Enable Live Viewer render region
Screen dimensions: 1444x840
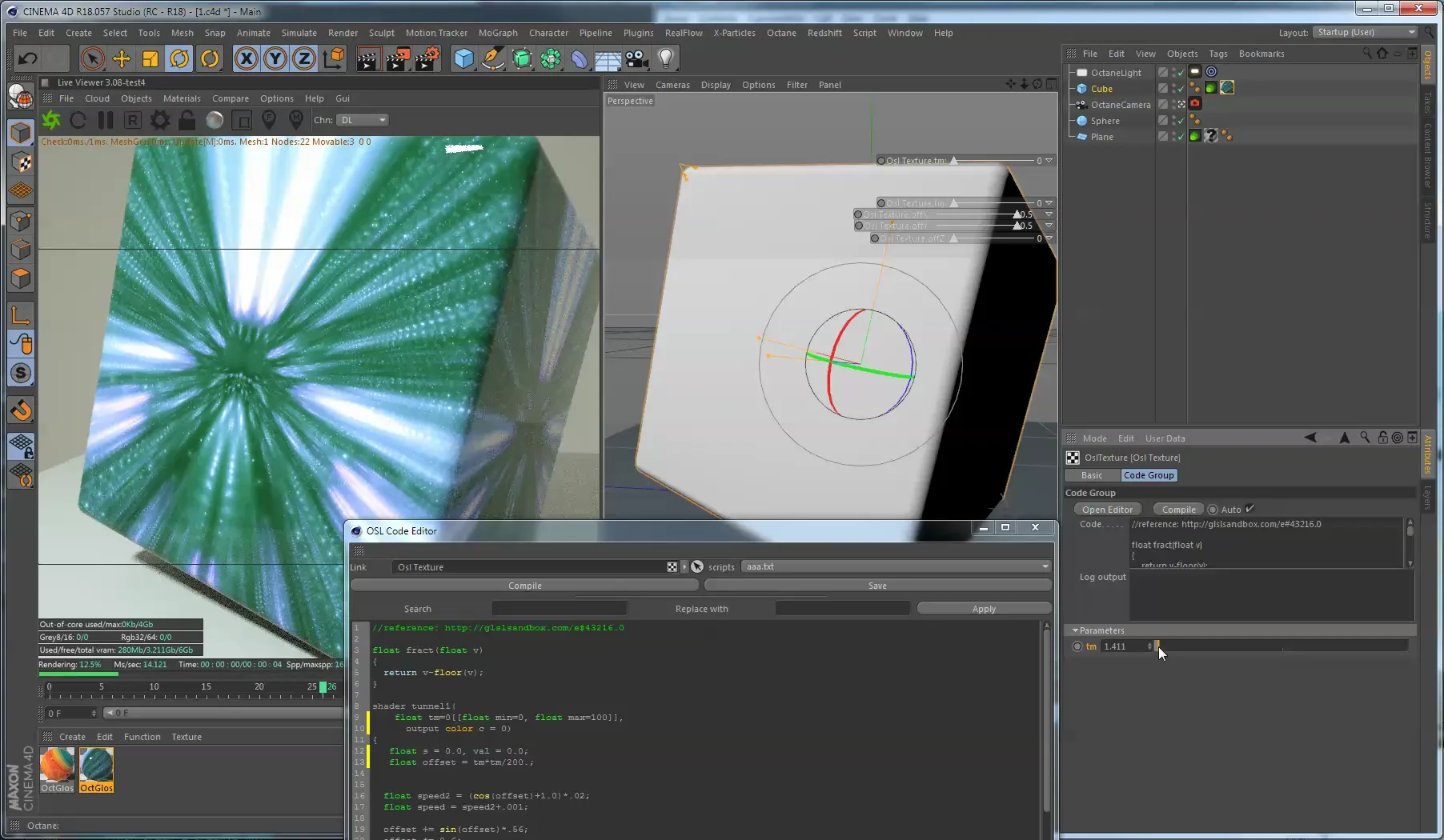(x=242, y=120)
